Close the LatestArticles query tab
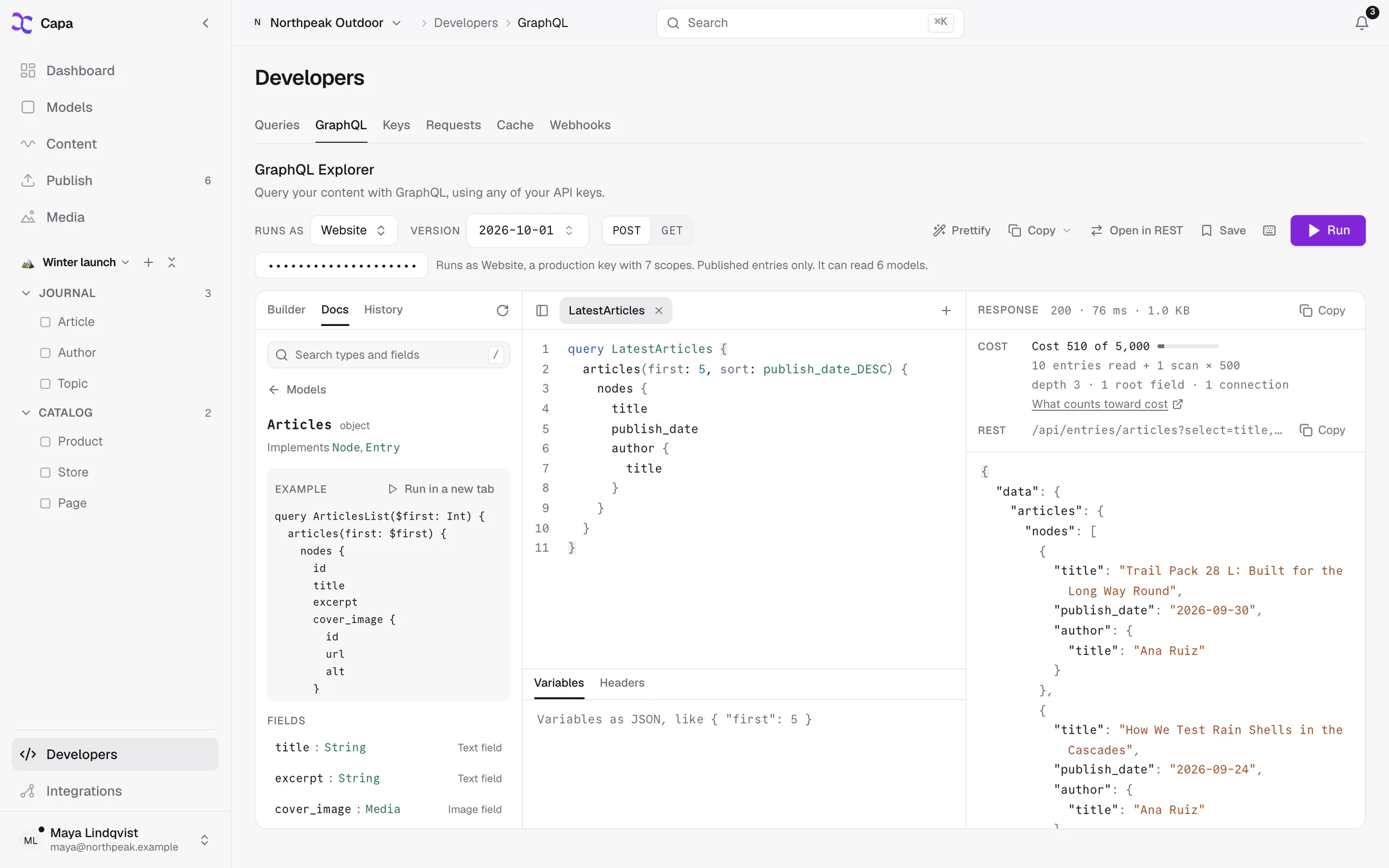Viewport: 1389px width, 868px height. point(658,311)
